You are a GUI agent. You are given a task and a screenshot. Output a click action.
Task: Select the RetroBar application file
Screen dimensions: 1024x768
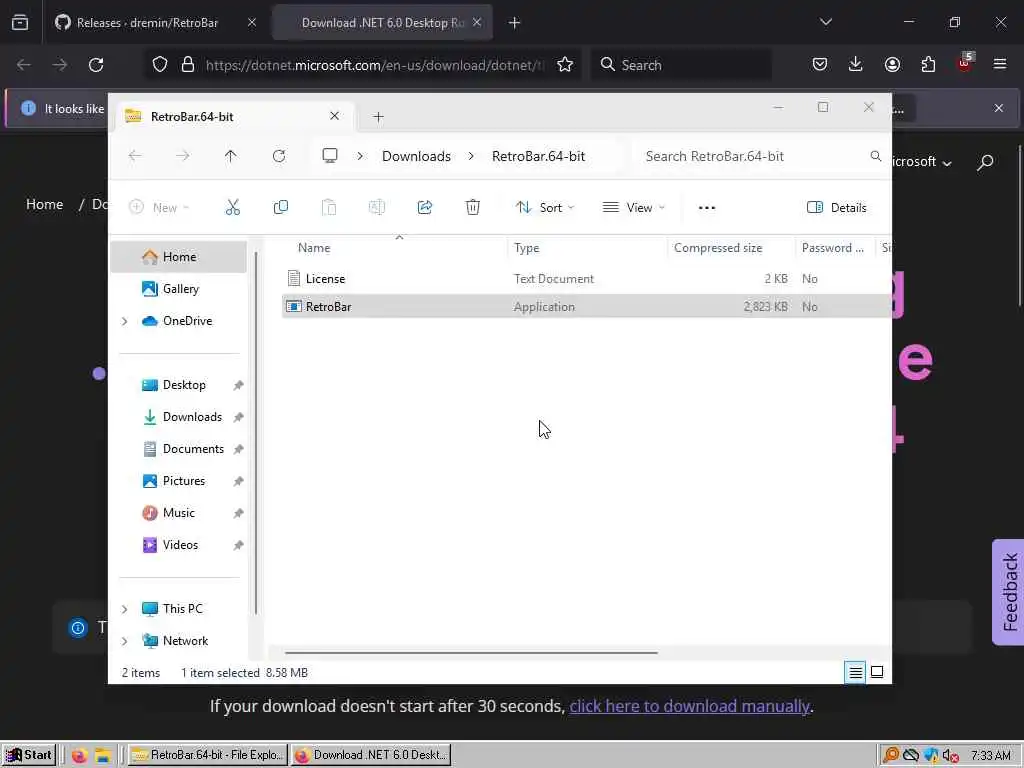586,307
